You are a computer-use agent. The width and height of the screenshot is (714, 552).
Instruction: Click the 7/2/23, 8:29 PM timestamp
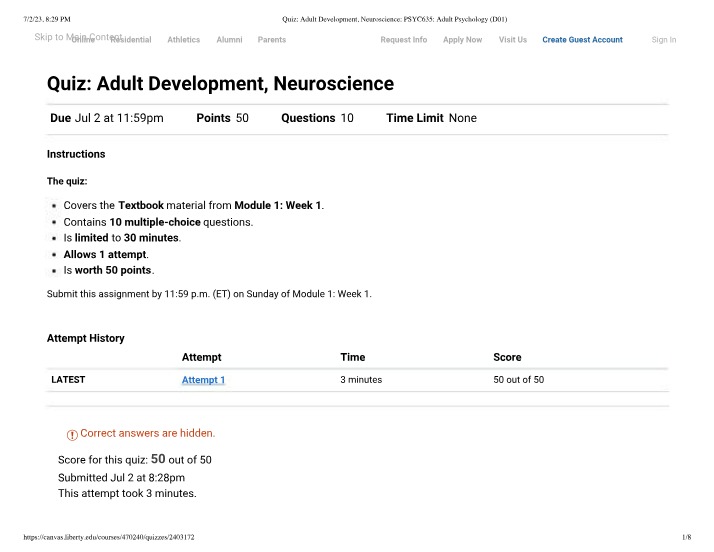click(47, 19)
